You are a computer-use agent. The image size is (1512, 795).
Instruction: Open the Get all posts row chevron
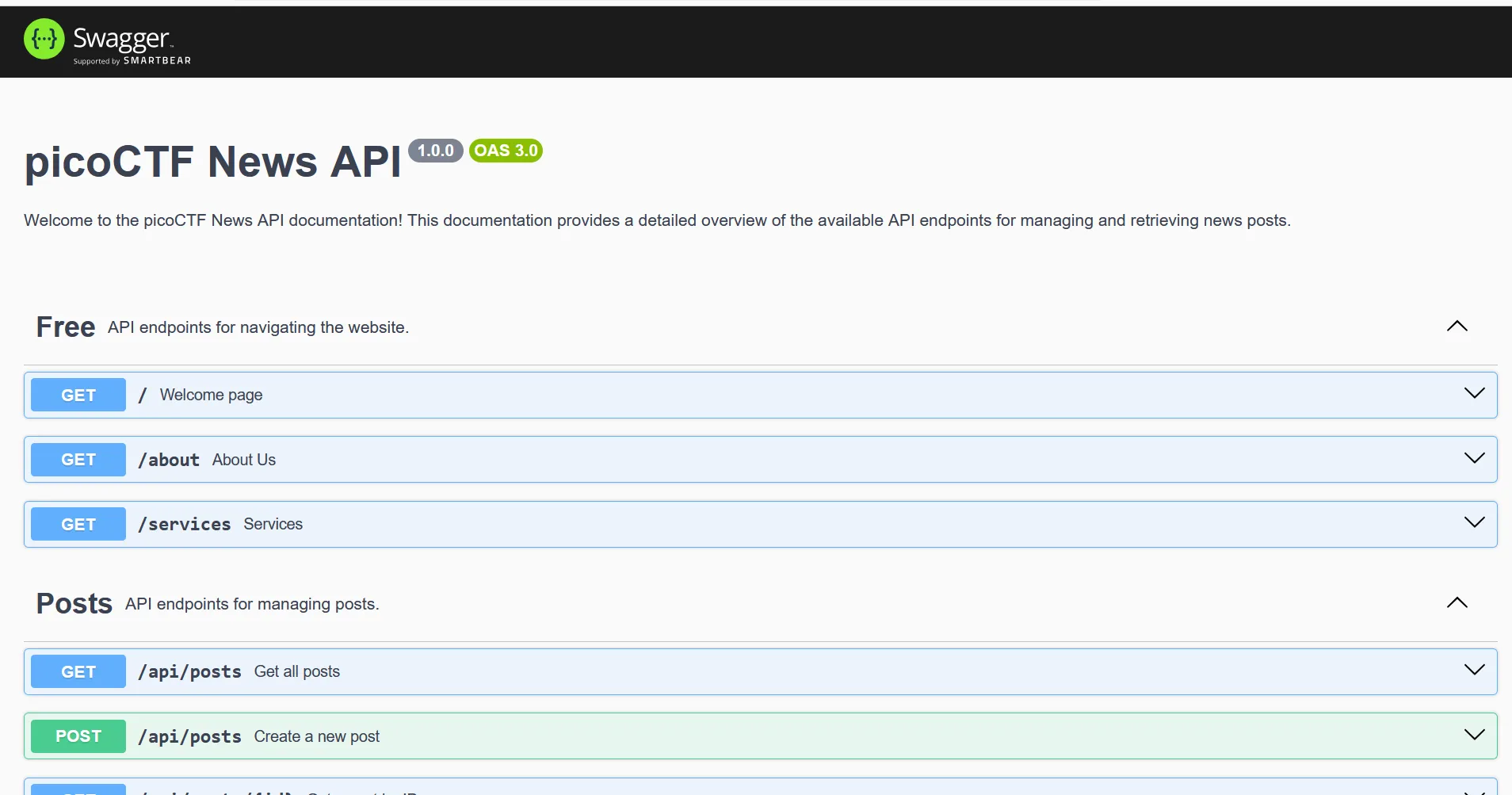point(1474,671)
